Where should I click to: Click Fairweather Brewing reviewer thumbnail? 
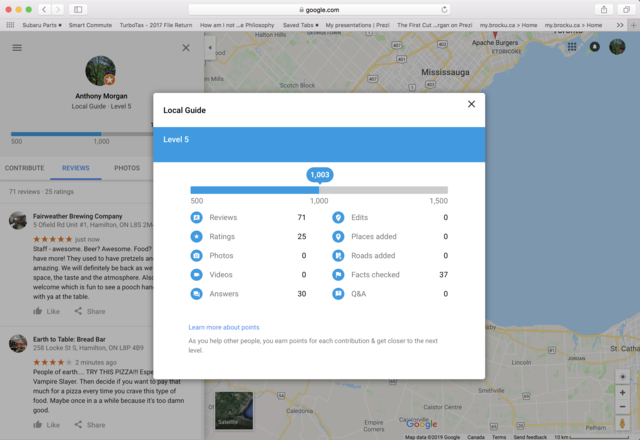click(x=18, y=220)
